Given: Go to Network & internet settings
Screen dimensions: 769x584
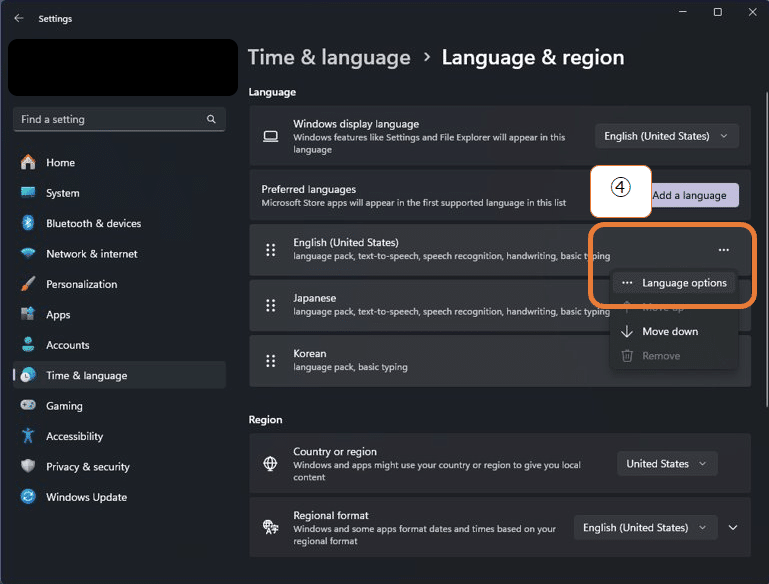Looking at the screenshot, I should point(119,254).
